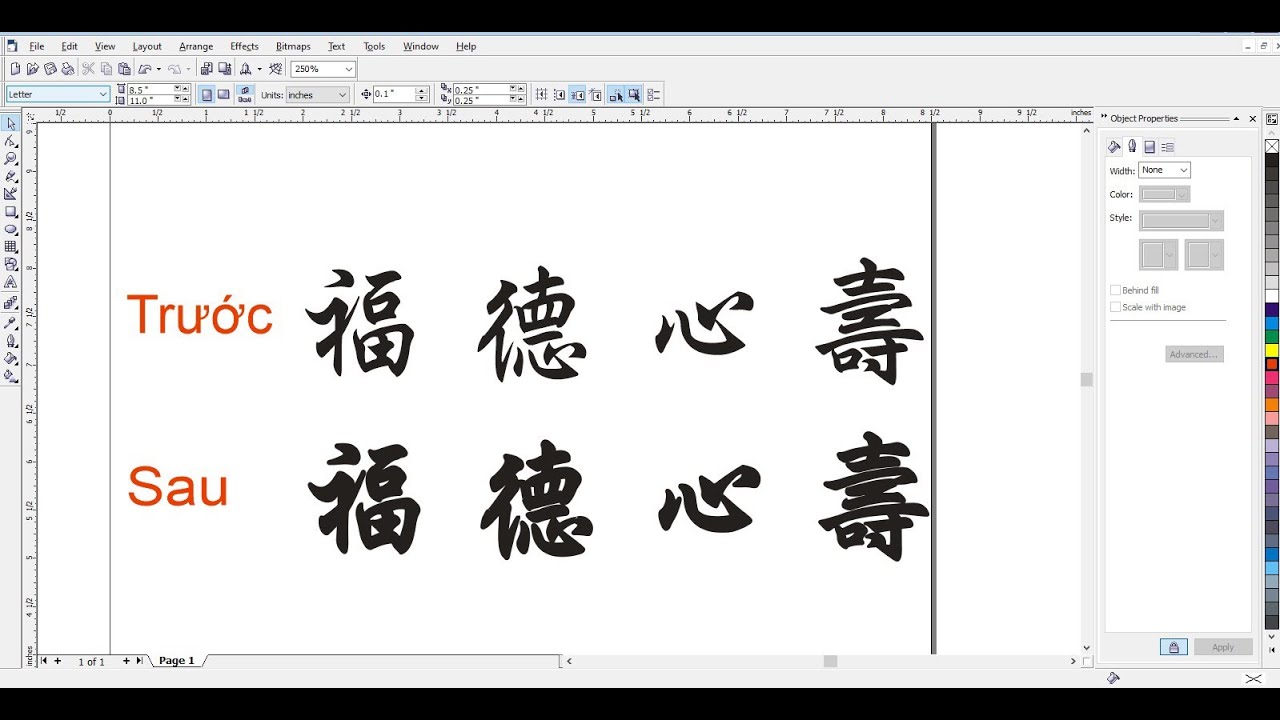Image resolution: width=1280 pixels, height=720 pixels.
Task: Click the no-color X swatch
Action: [x=1272, y=146]
